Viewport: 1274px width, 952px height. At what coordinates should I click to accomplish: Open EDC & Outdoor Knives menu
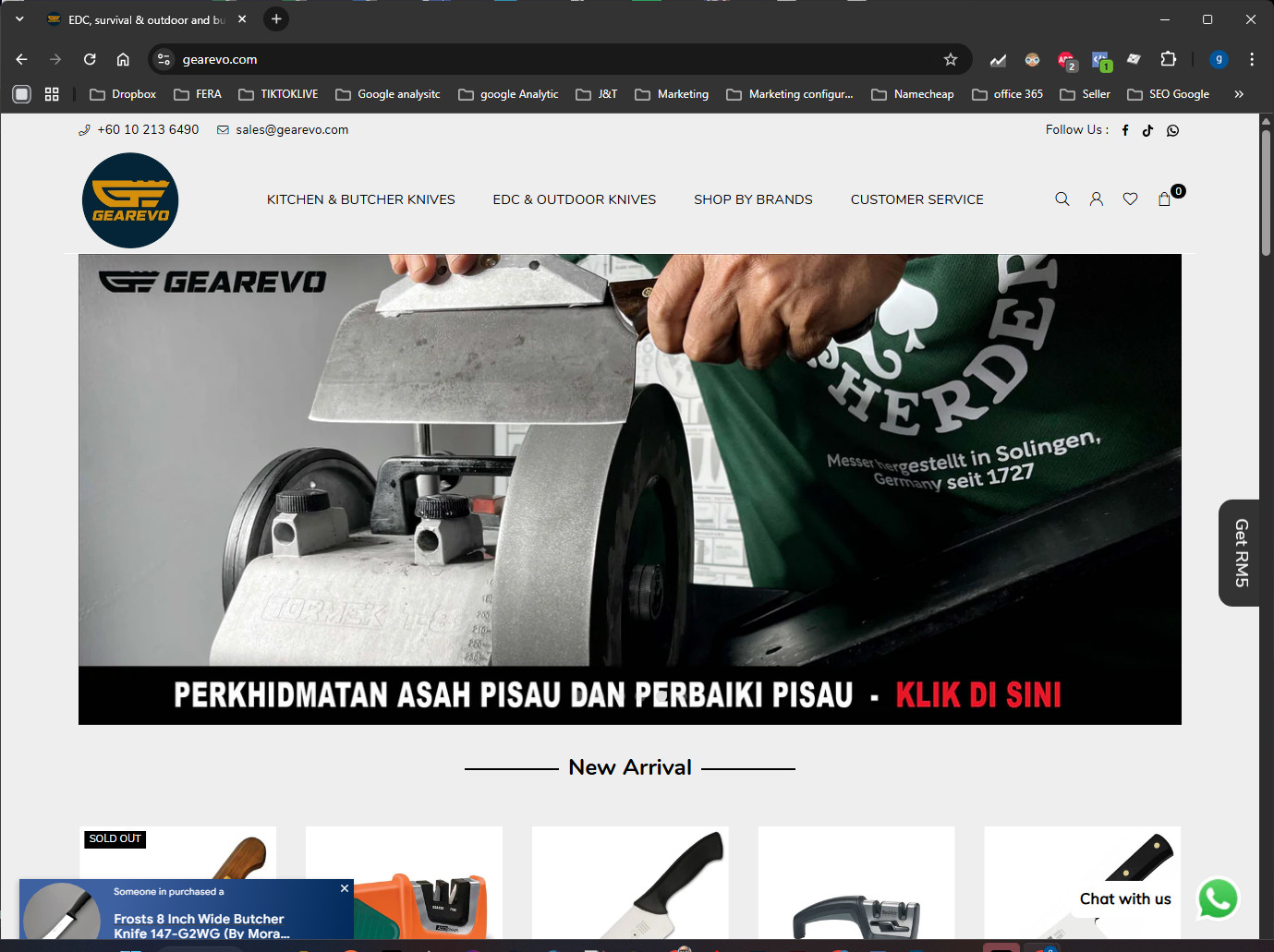point(575,199)
